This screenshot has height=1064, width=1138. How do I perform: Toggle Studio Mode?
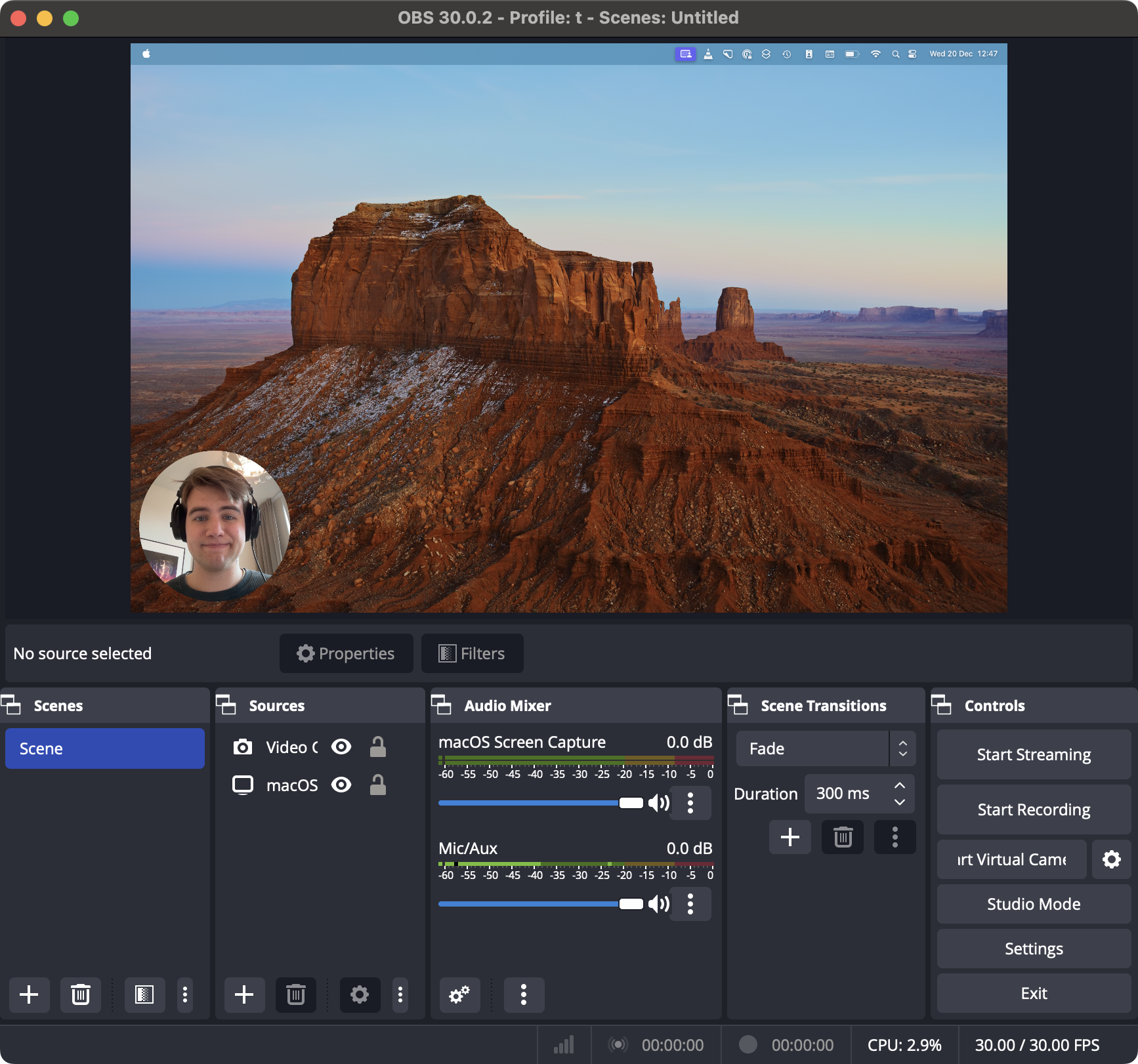click(1034, 904)
